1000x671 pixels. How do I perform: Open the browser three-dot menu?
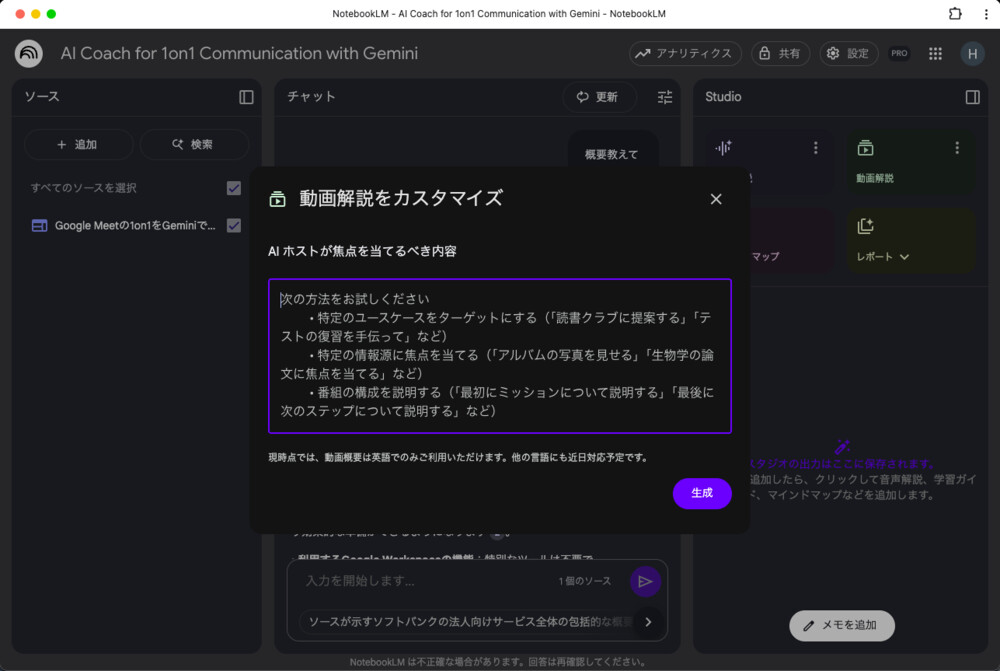coord(988,13)
